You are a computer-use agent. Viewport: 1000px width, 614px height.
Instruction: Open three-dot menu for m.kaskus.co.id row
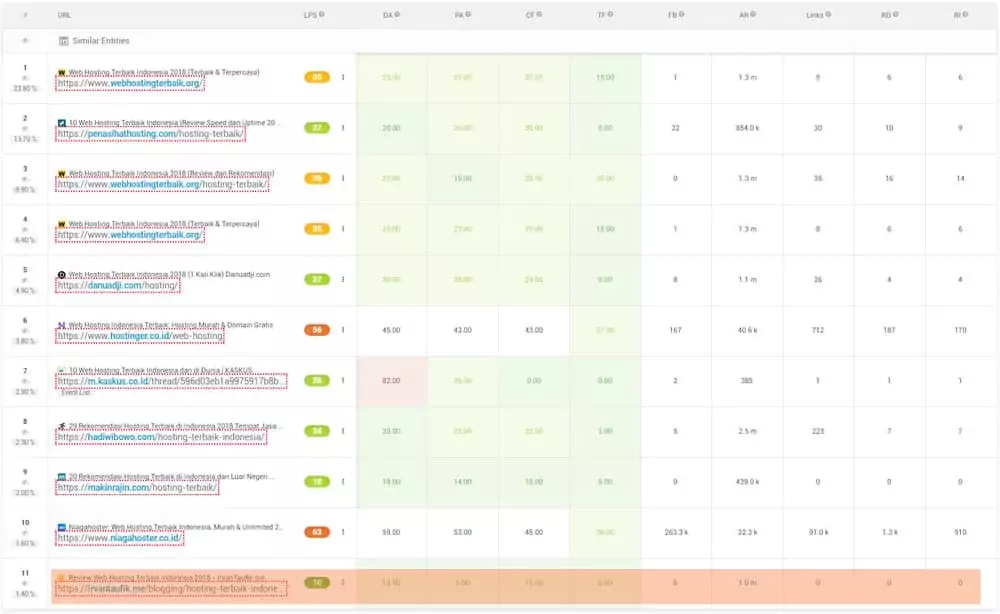pos(343,381)
